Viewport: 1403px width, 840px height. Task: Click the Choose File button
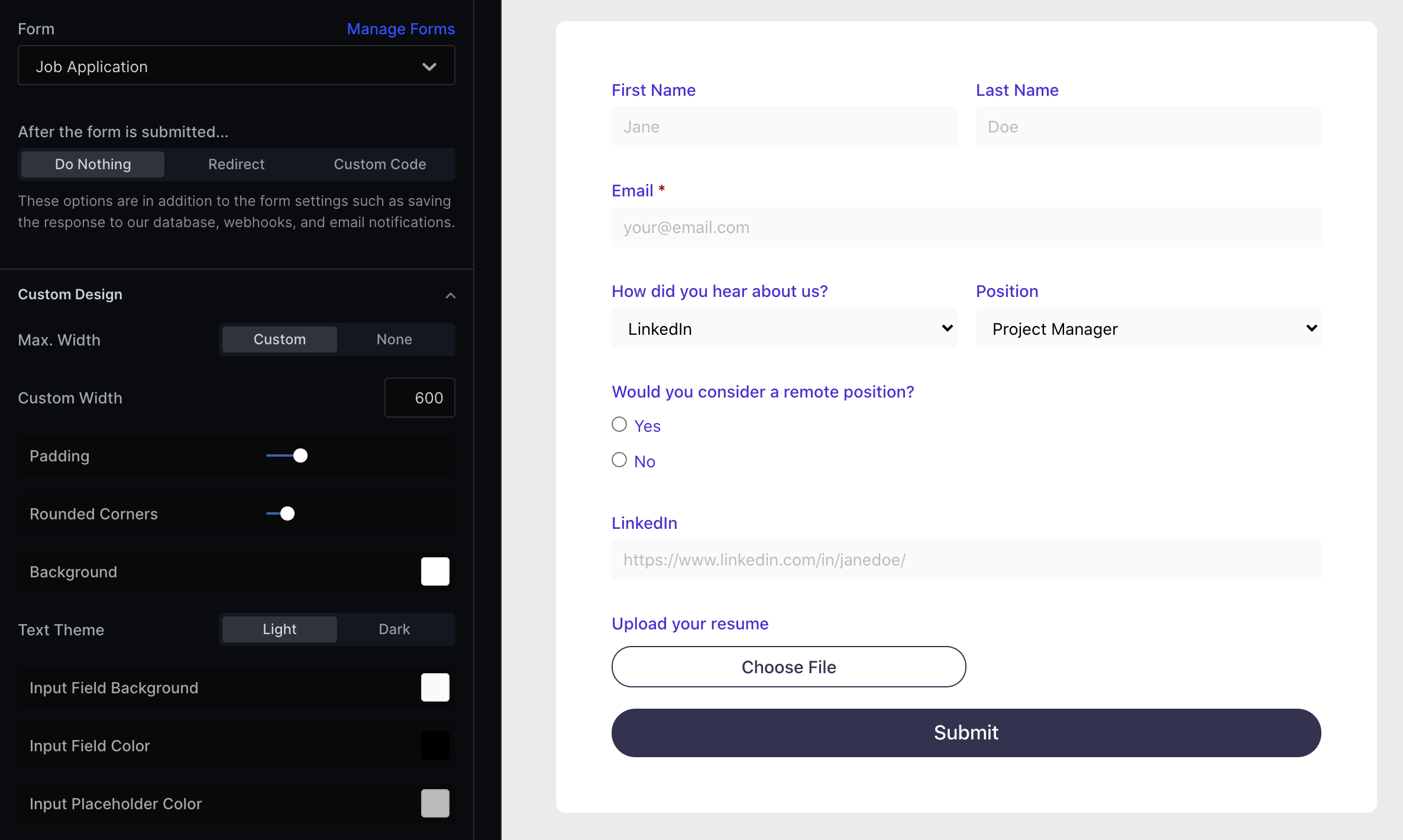point(788,667)
